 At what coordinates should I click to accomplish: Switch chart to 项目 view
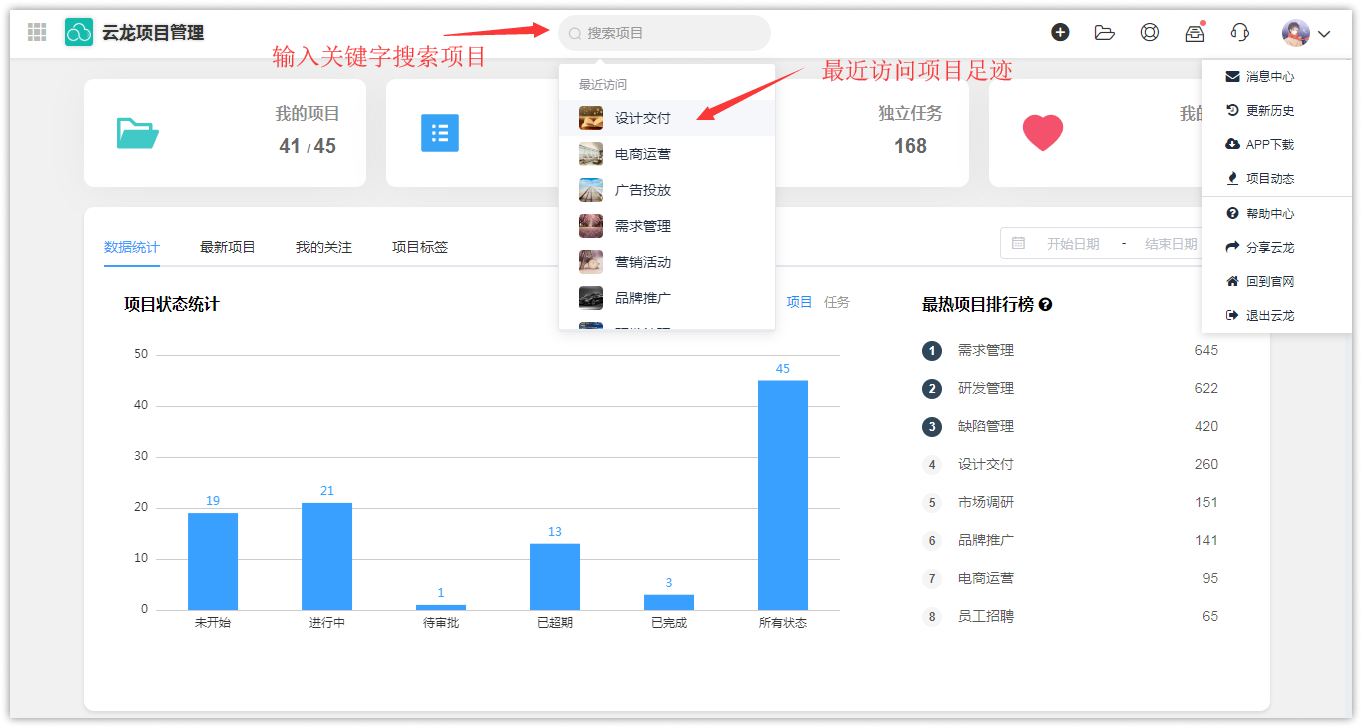pyautogui.click(x=799, y=302)
